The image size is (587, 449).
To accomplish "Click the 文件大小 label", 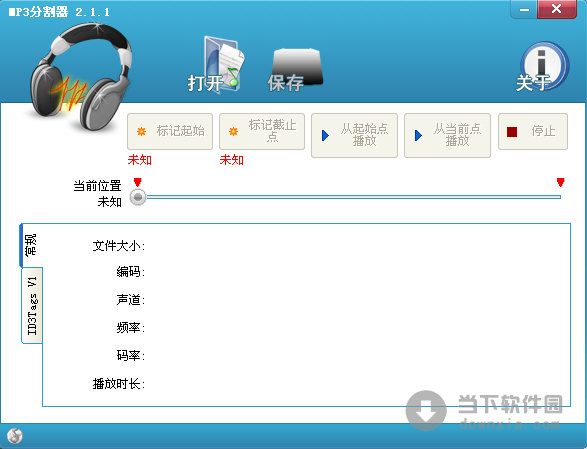I will (119, 246).
